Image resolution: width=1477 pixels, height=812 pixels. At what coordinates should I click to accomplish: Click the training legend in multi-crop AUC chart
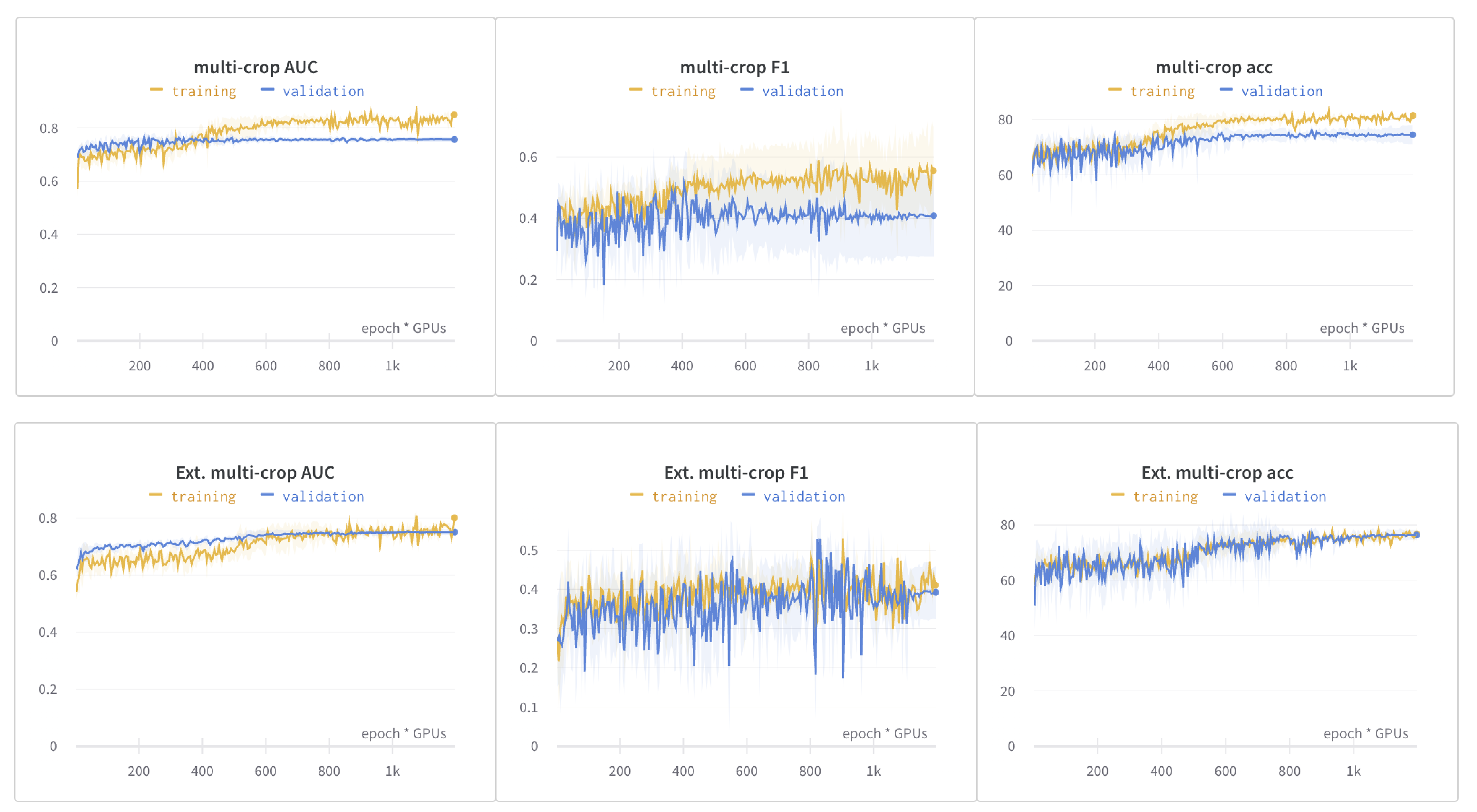[193, 91]
